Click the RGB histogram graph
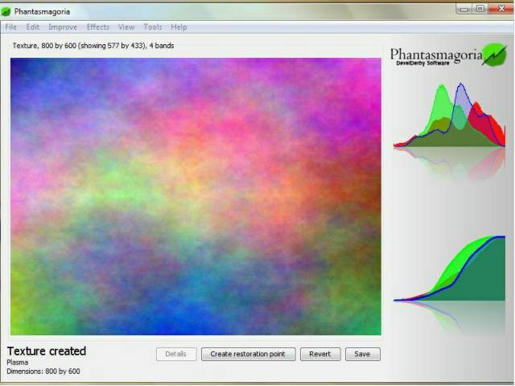Image resolution: width=515 pixels, height=386 pixels. pyautogui.click(x=449, y=115)
